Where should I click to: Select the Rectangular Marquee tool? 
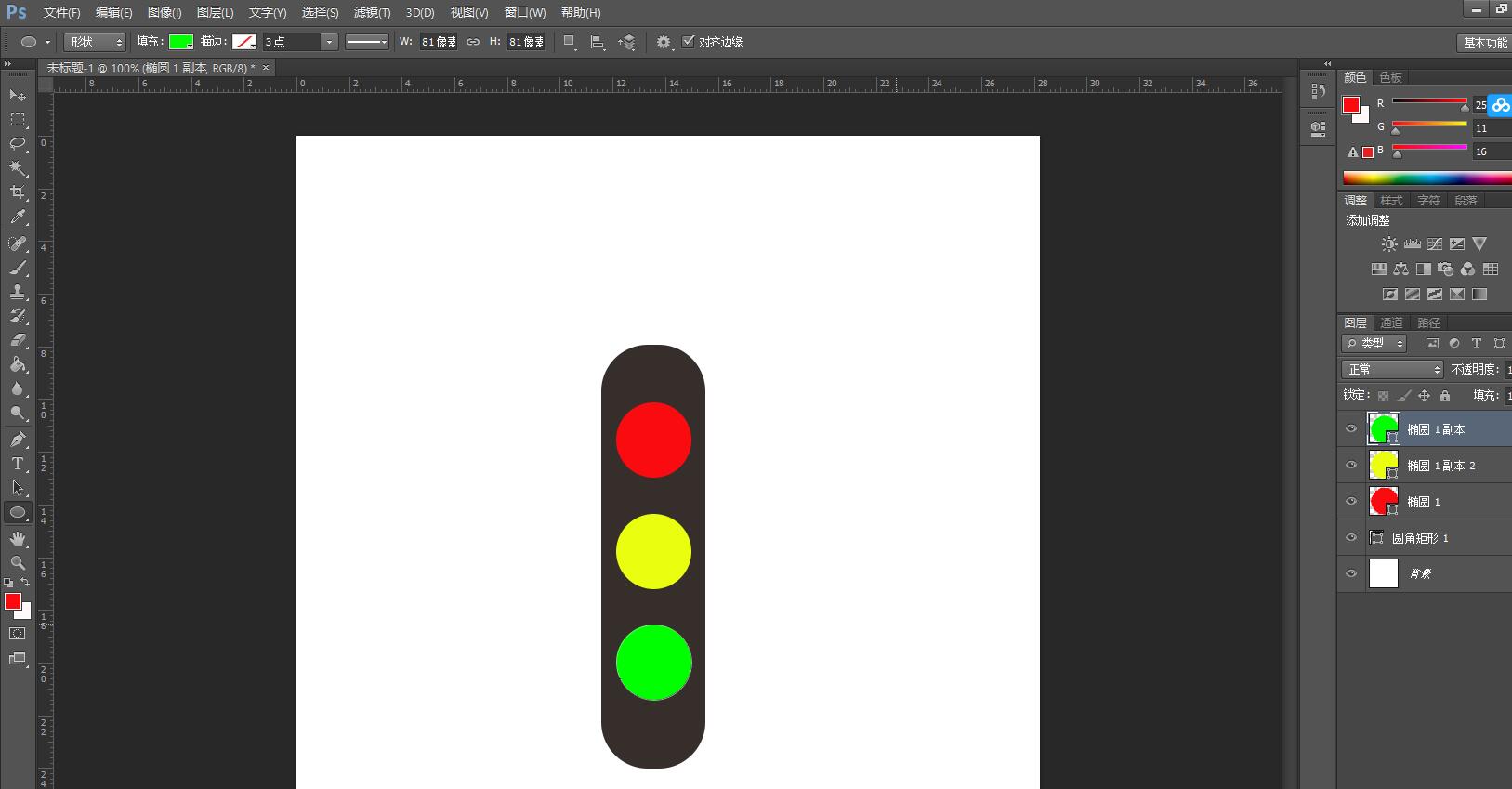[18, 120]
